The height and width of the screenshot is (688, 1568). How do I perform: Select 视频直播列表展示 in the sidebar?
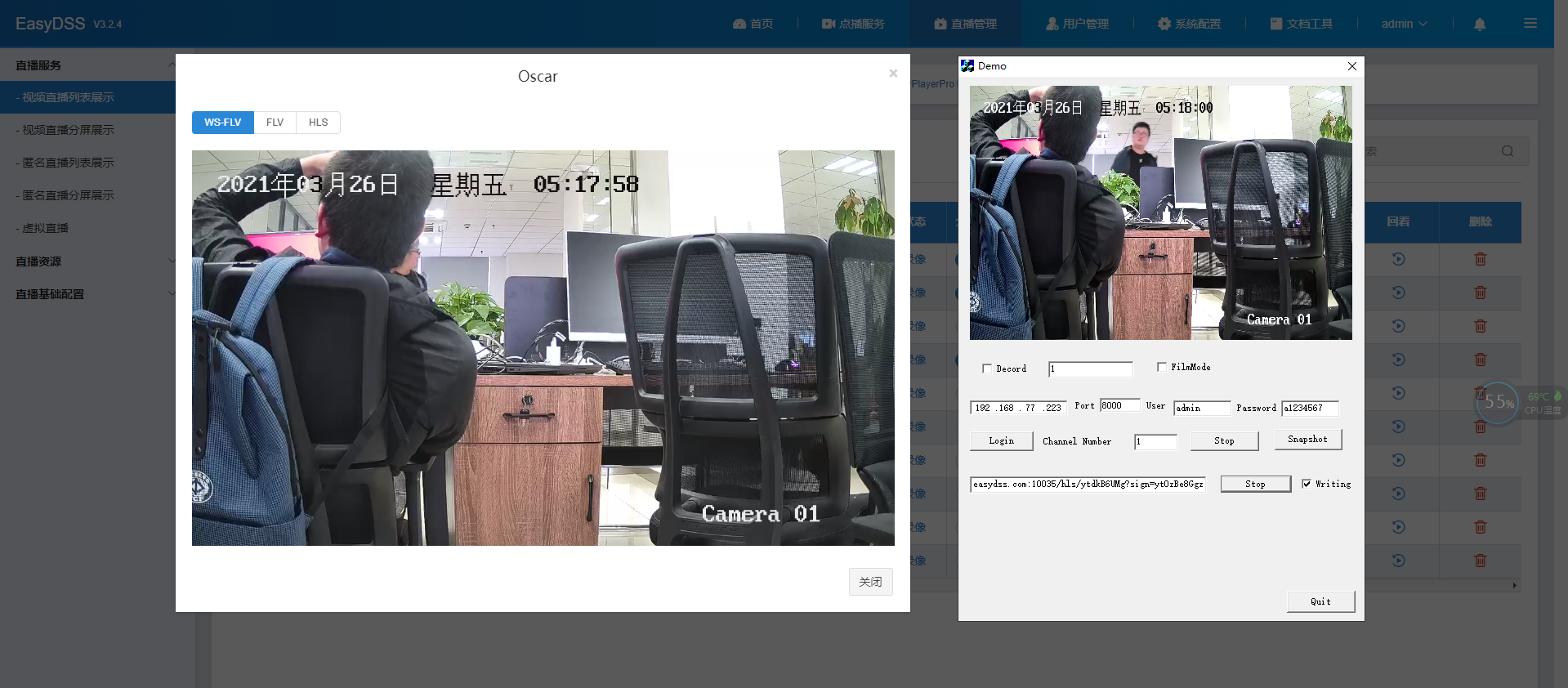point(87,97)
